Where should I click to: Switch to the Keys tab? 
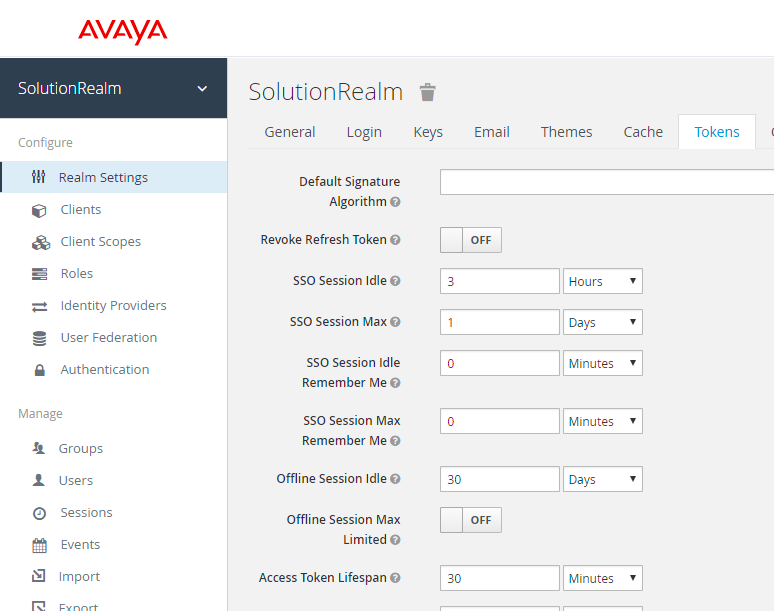[428, 132]
